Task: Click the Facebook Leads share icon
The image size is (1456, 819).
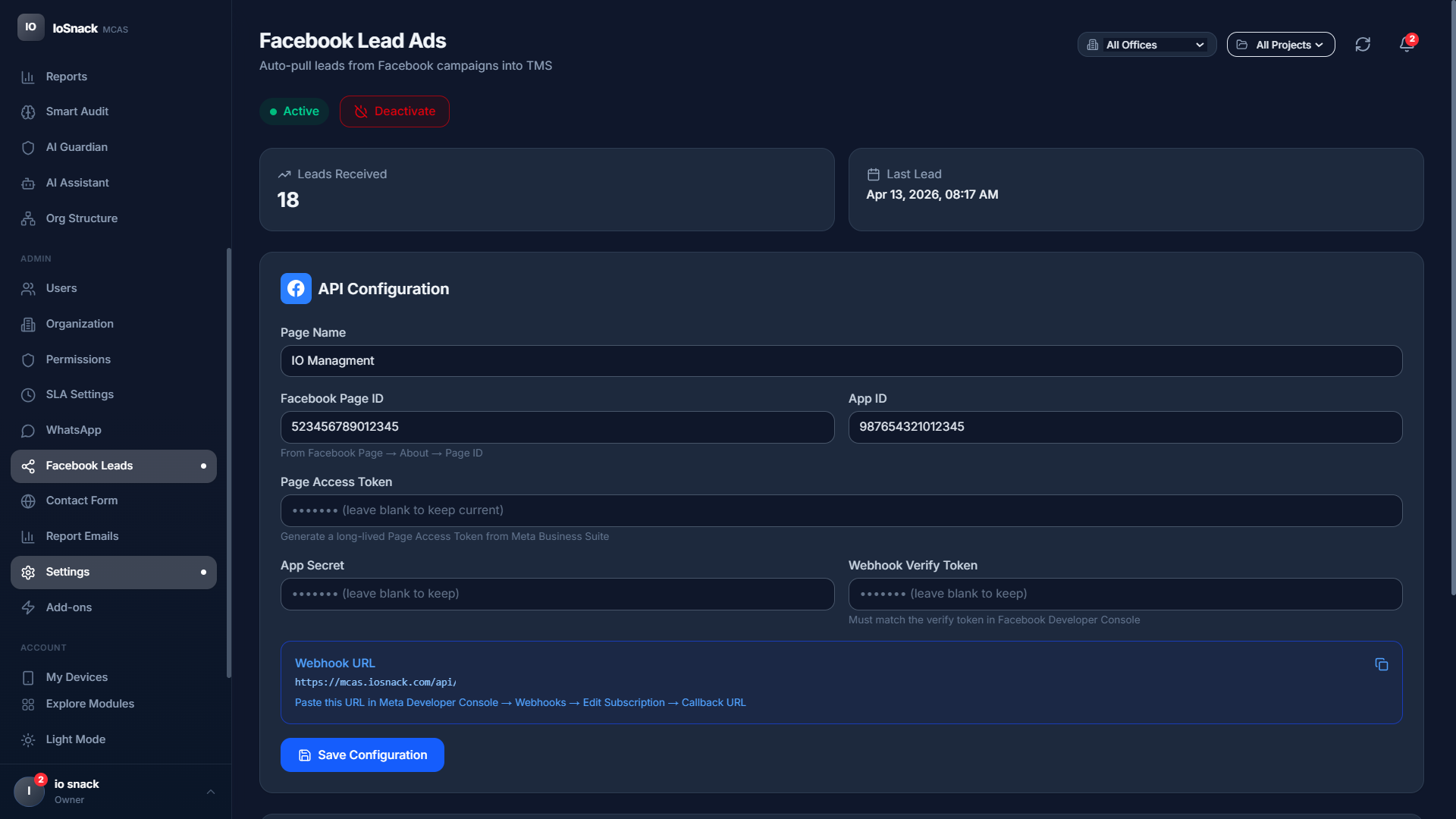Action: pyautogui.click(x=28, y=466)
